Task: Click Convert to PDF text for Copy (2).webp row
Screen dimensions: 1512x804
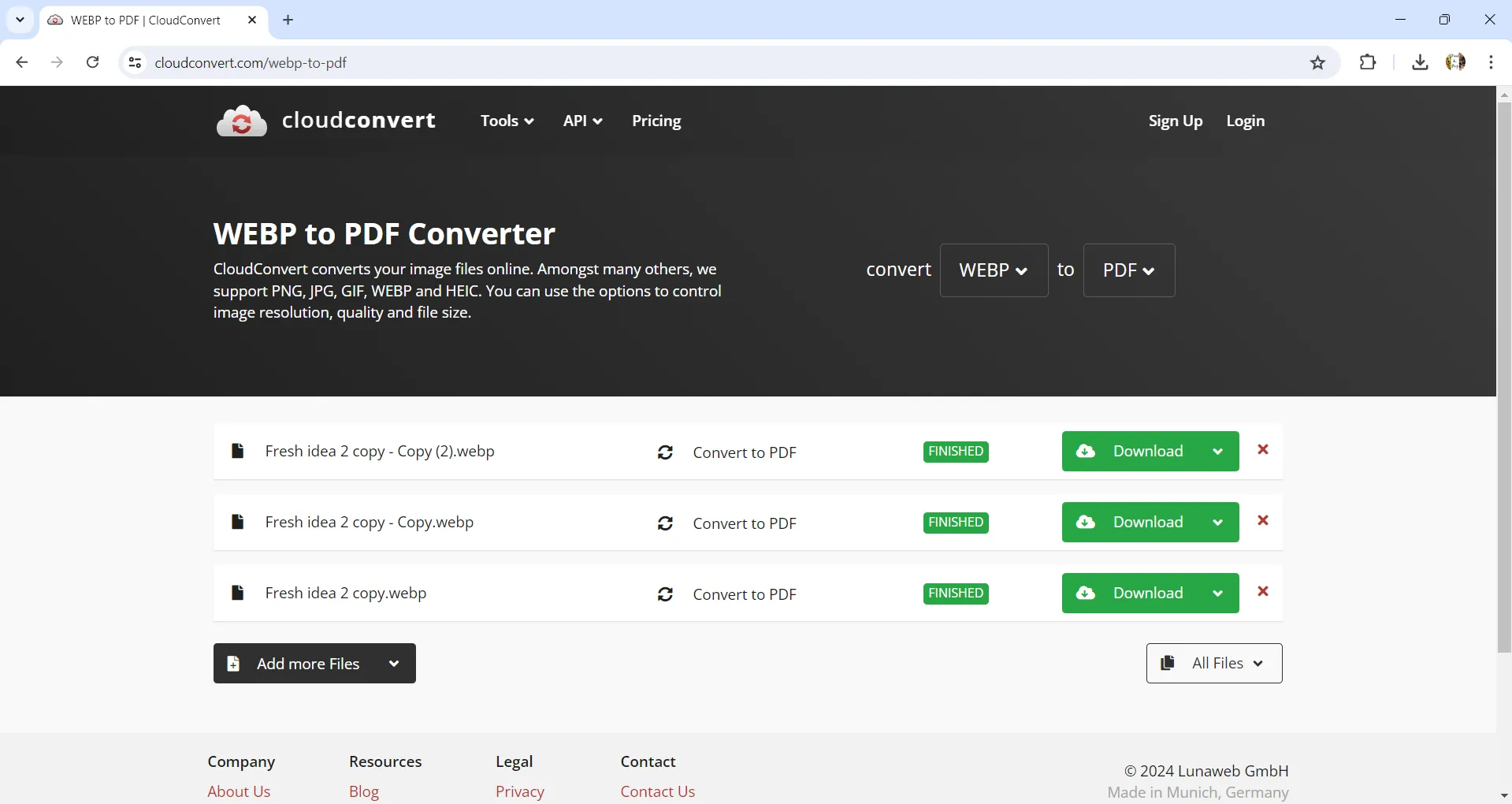Action: 745,452
